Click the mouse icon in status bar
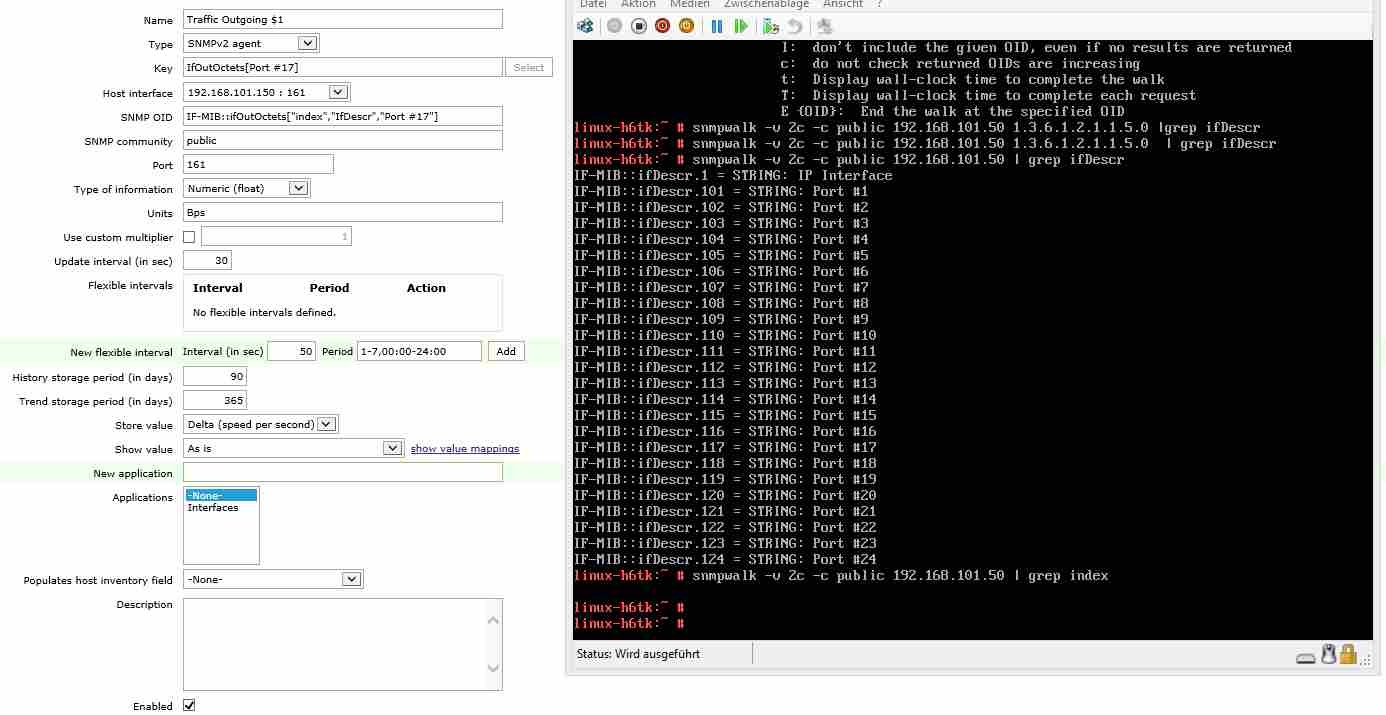Viewport: 1386px width, 715px height. (1328, 655)
